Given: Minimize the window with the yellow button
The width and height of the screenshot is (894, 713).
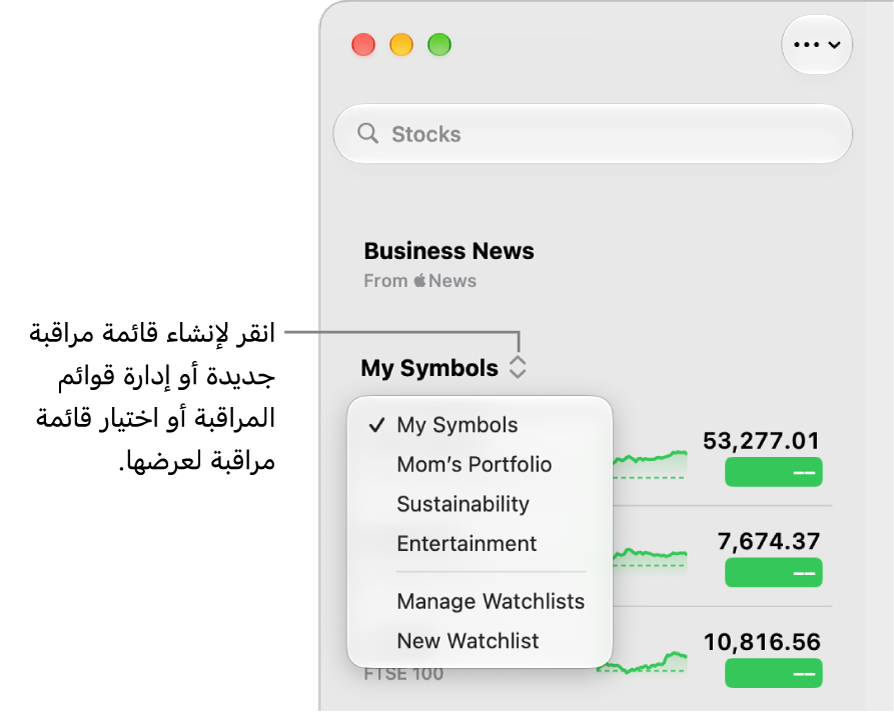Looking at the screenshot, I should pyautogui.click(x=401, y=44).
